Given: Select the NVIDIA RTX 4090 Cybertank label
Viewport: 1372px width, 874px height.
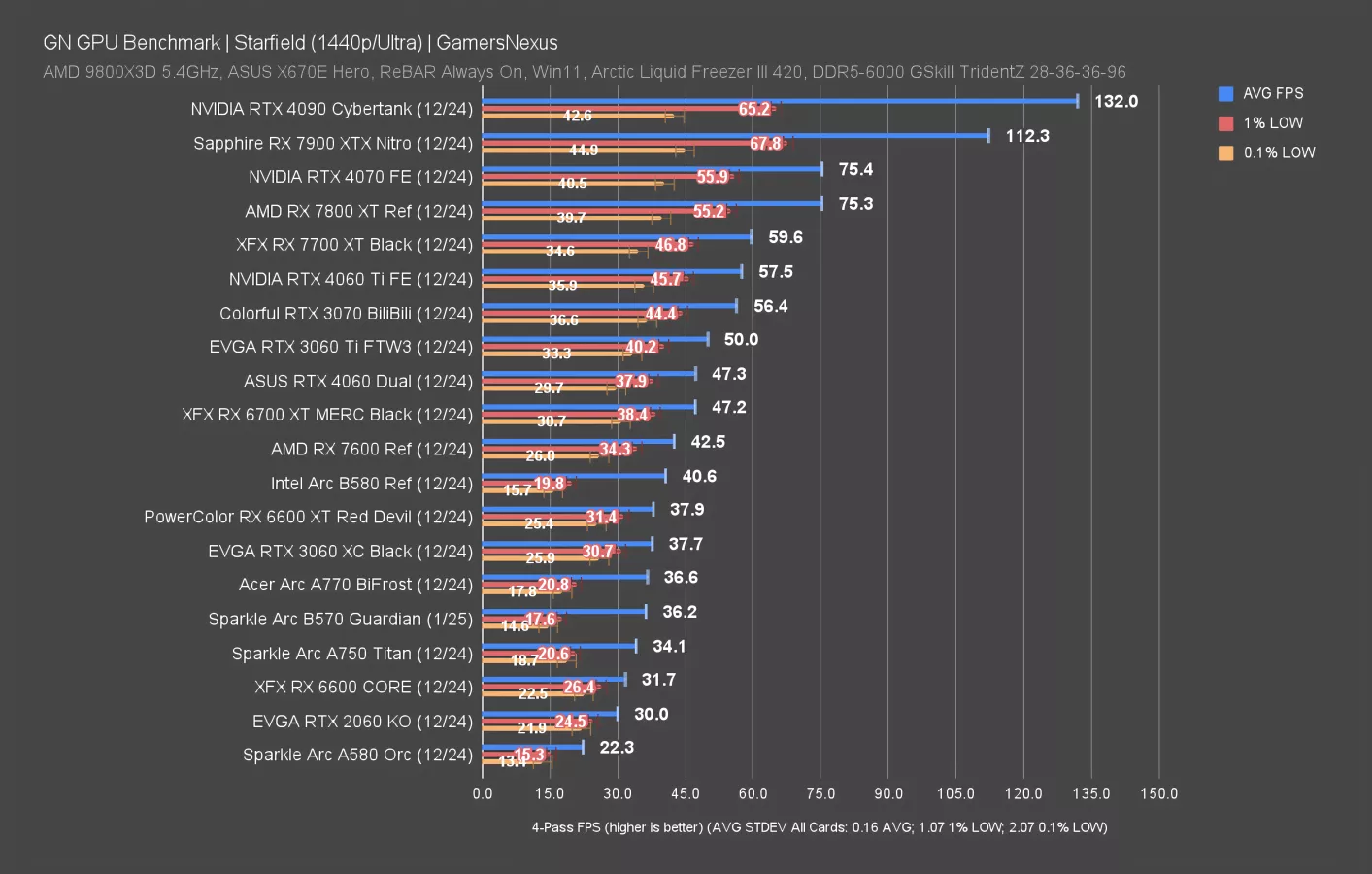Looking at the screenshot, I should pos(331,109).
